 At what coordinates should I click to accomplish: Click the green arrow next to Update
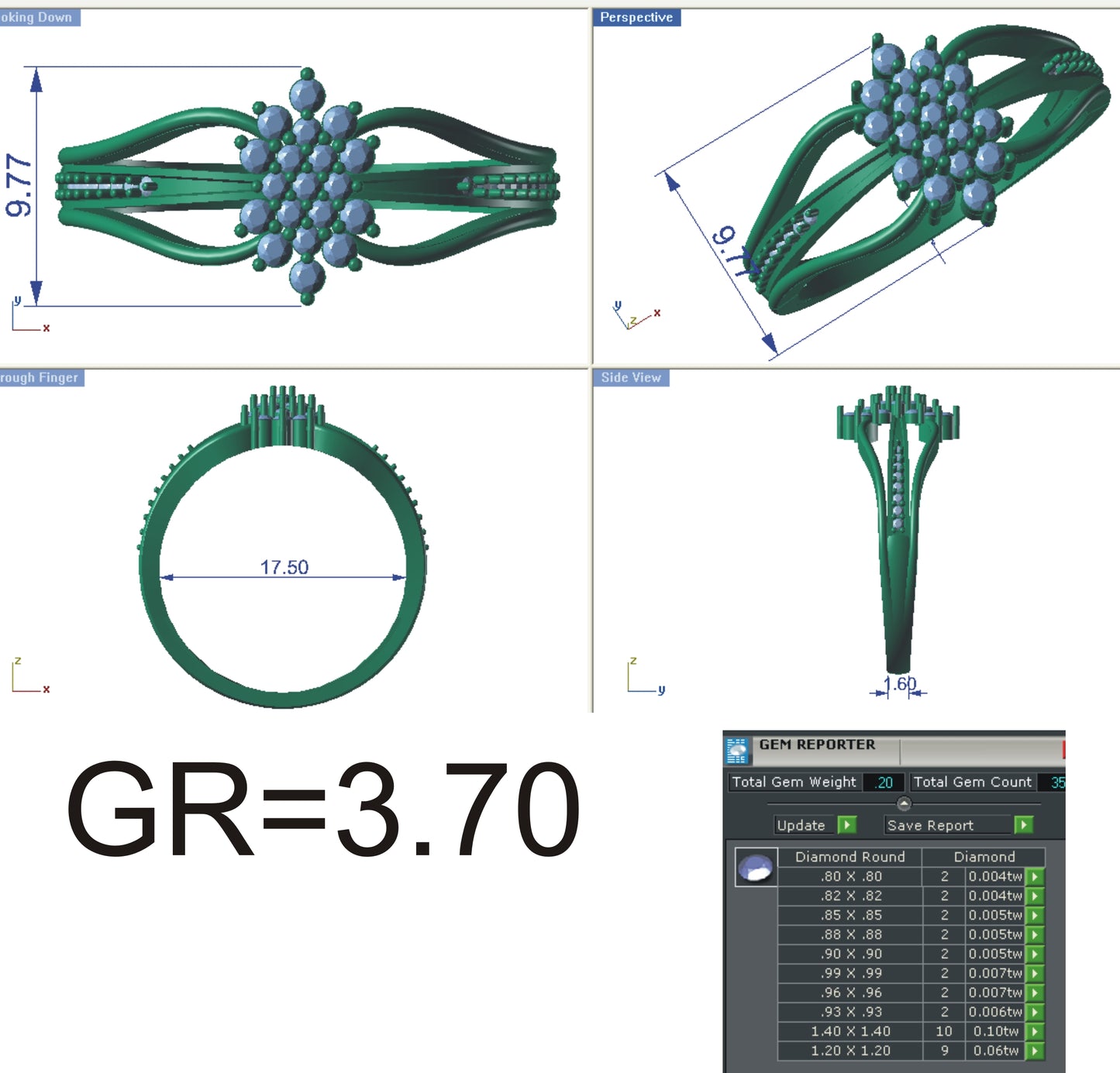coord(847,825)
